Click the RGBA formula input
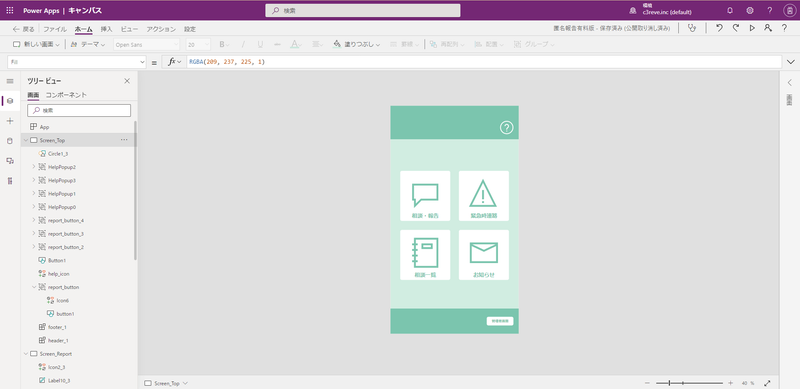 pos(484,62)
